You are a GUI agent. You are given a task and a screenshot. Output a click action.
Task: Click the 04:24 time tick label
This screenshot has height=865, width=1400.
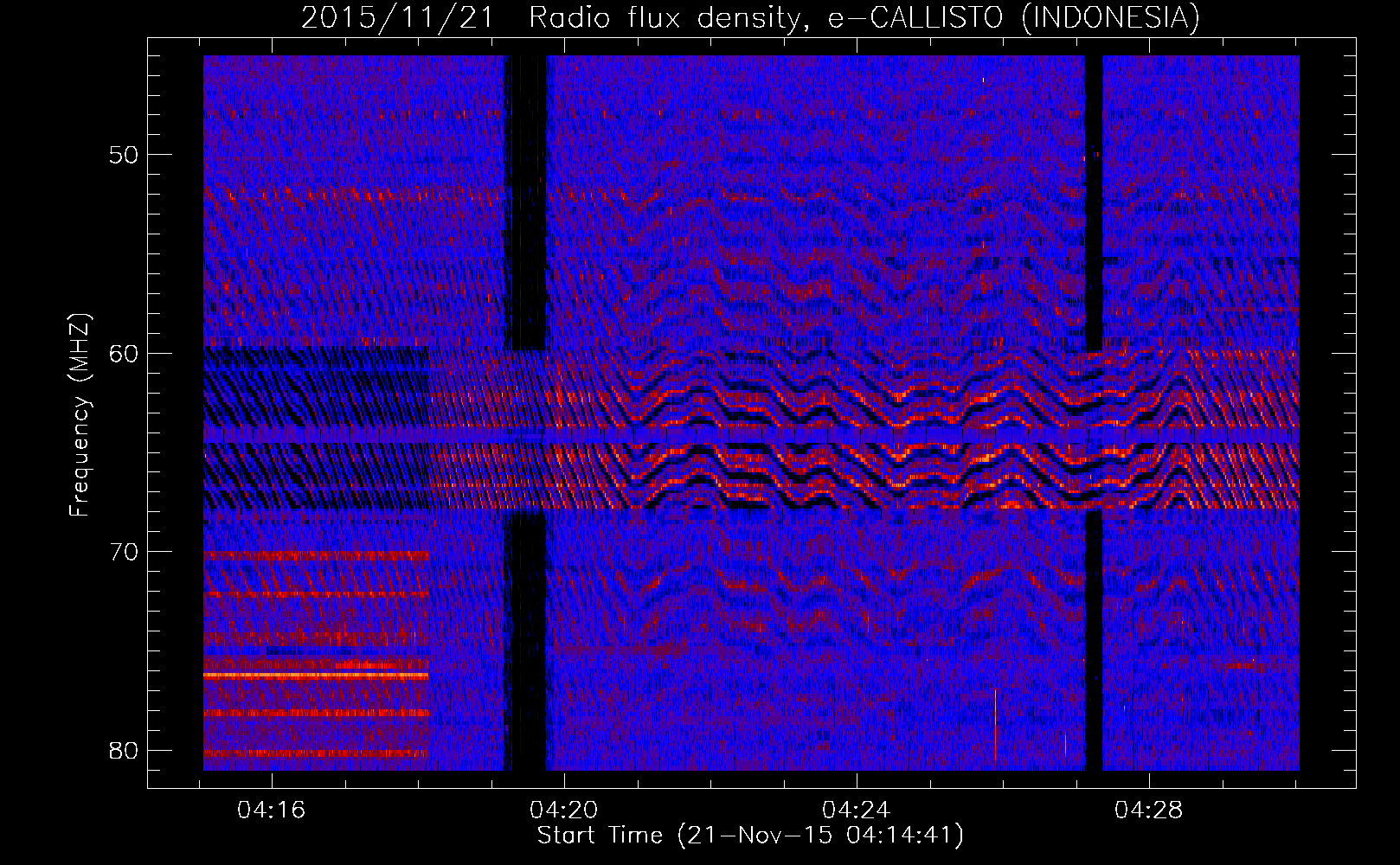click(x=857, y=811)
